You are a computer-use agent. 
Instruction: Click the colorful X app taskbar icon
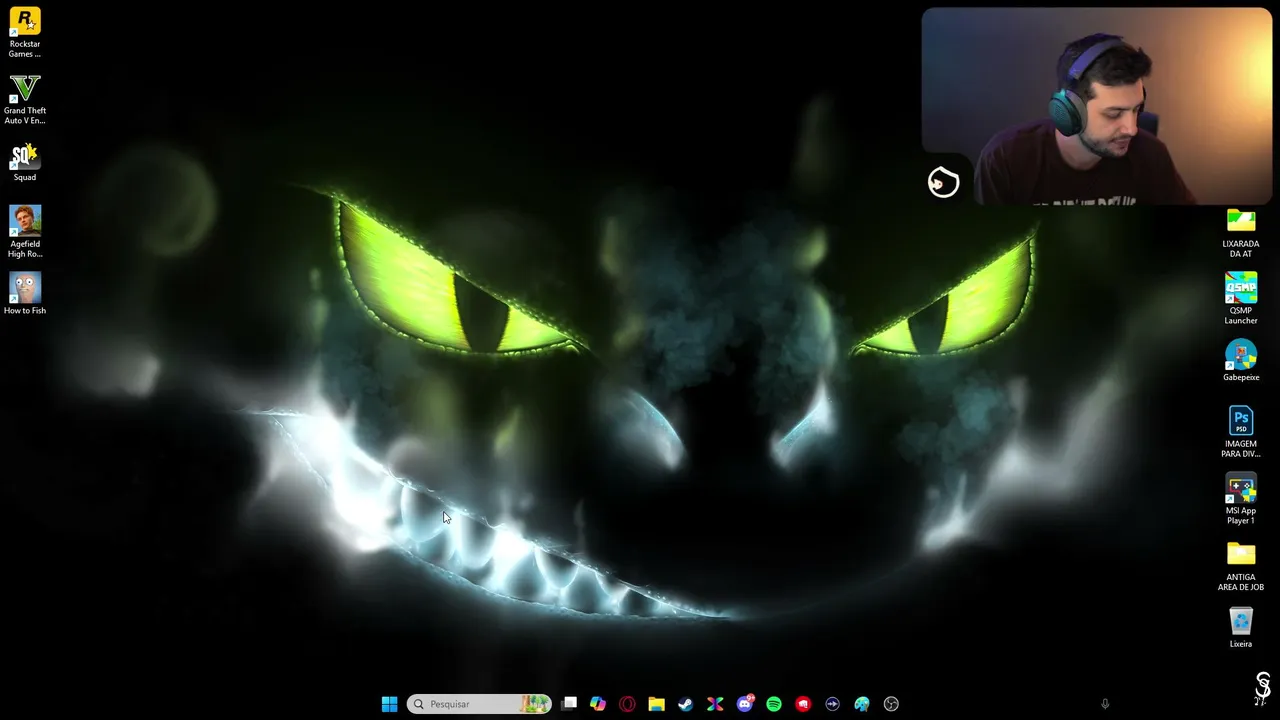715,704
